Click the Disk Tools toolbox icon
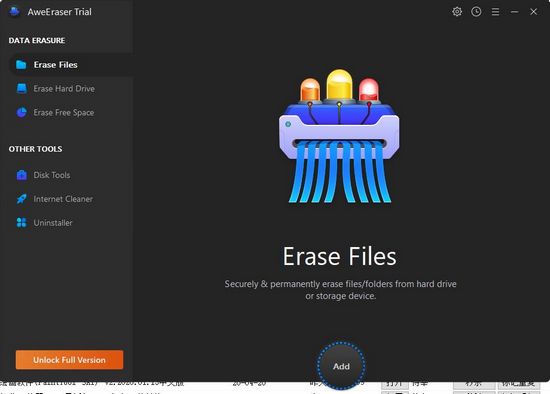550x394 pixels. pyautogui.click(x=22, y=175)
